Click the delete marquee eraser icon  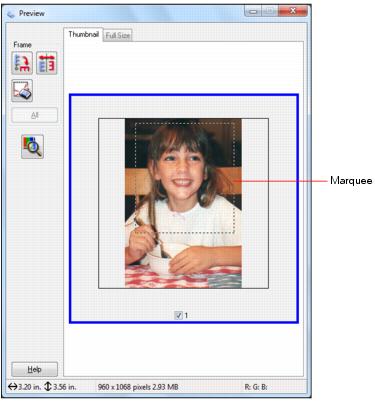click(22, 90)
